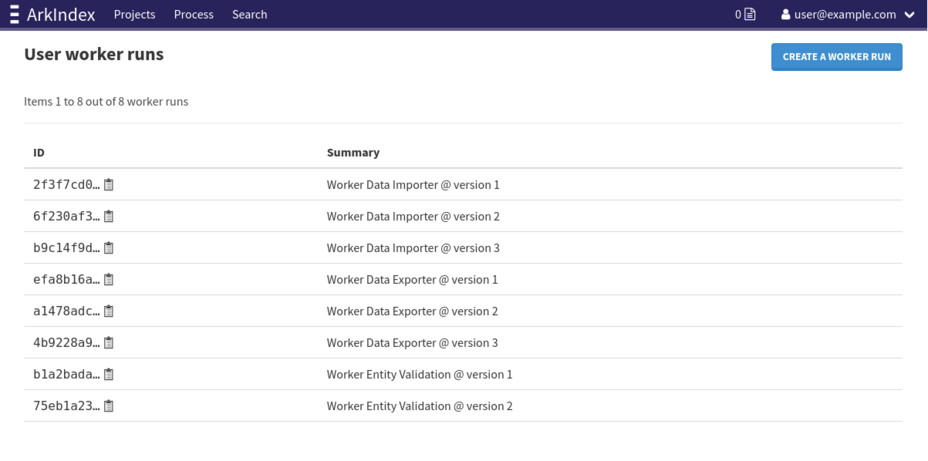Screen dimensions: 928x461
Task: Click Create a Worker Run button
Action: point(836,57)
